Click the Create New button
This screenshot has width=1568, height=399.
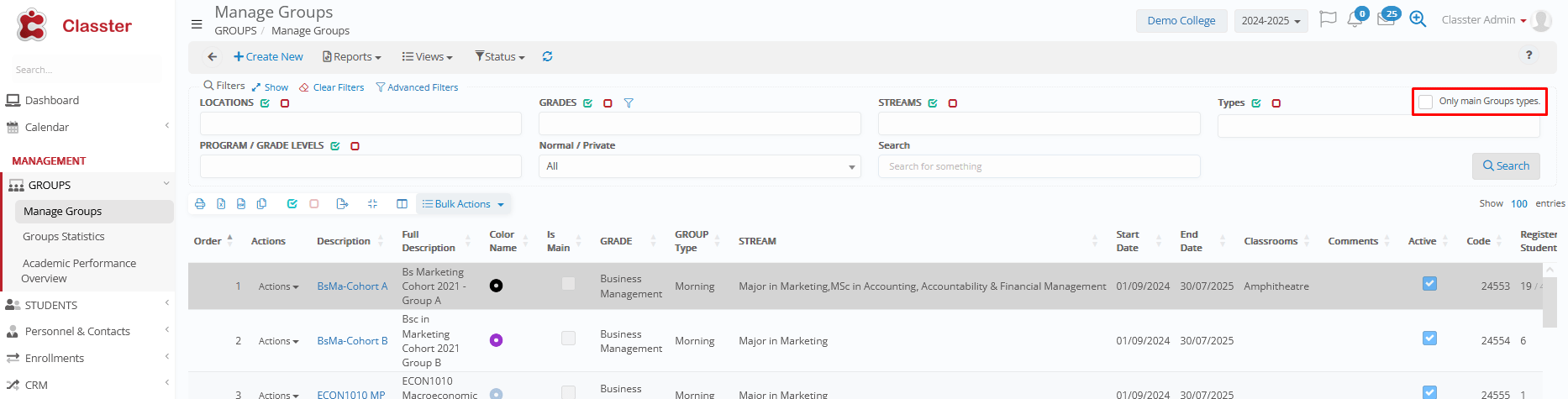click(268, 56)
